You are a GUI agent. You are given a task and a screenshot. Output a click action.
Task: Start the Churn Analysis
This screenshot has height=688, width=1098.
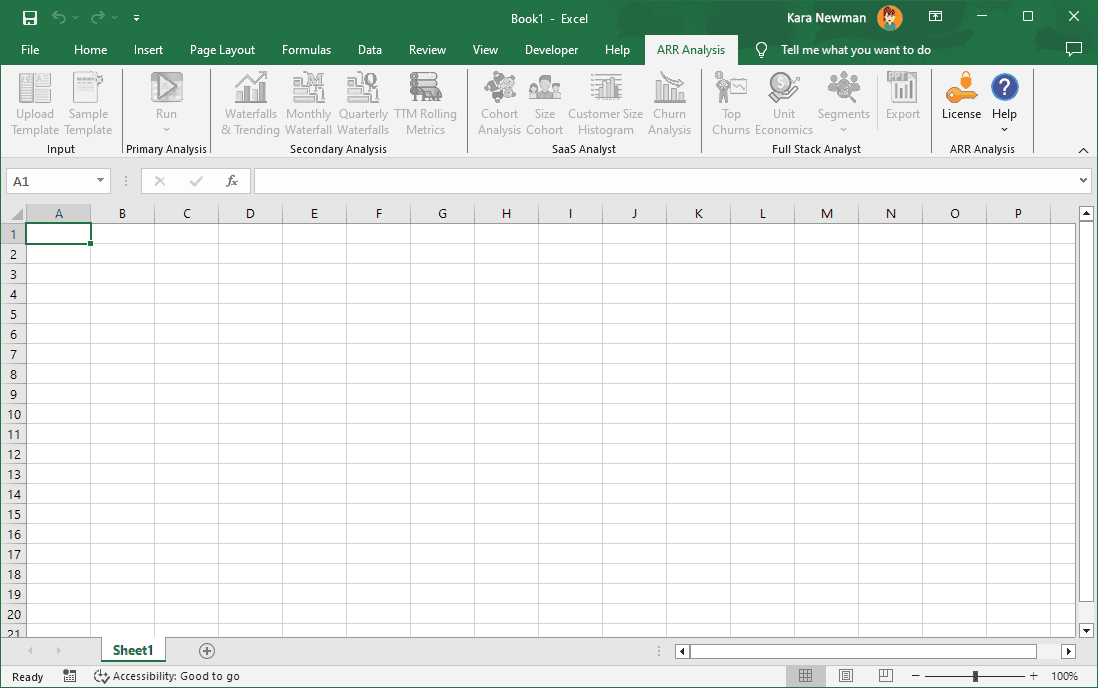click(x=669, y=103)
